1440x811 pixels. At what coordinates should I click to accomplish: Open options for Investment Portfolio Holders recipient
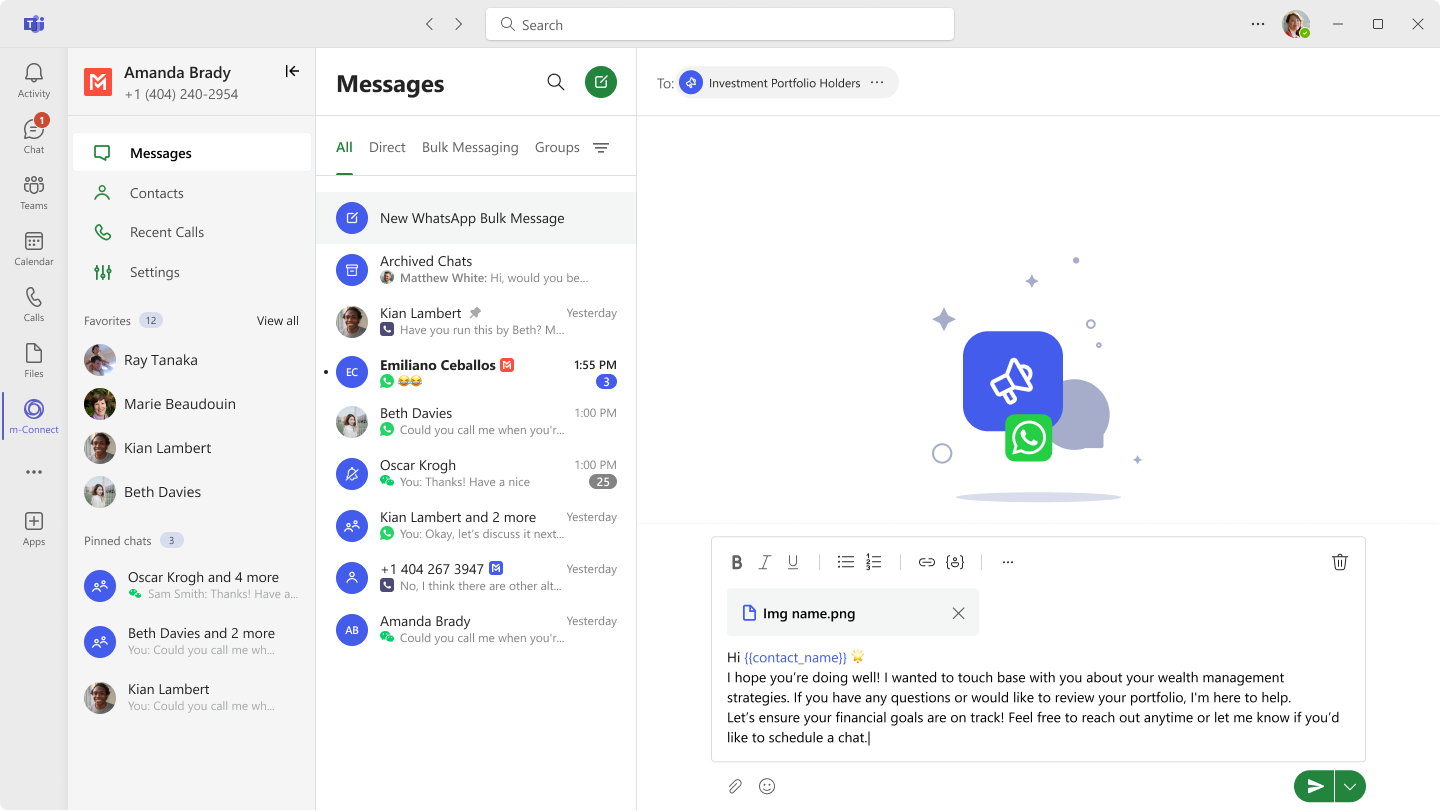877,83
